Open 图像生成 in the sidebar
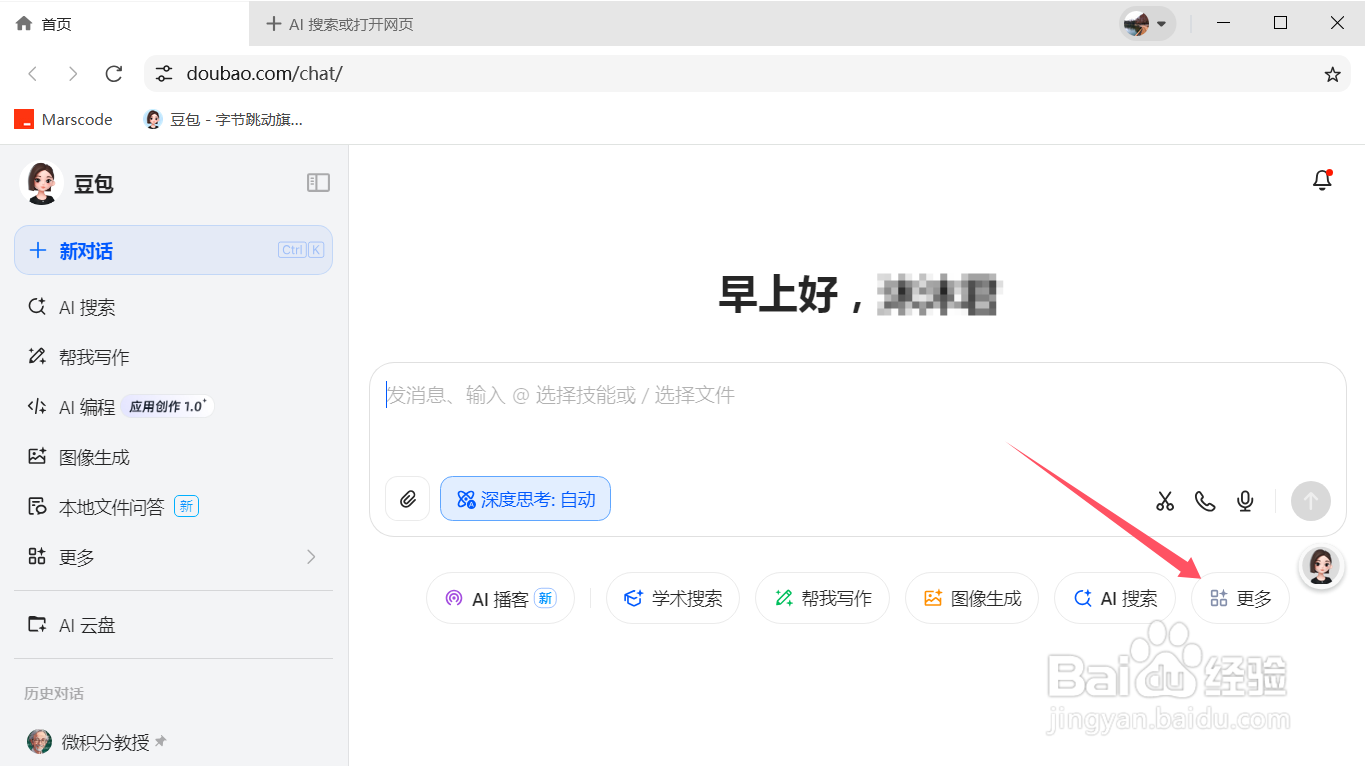The width and height of the screenshot is (1365, 766). coord(173,457)
